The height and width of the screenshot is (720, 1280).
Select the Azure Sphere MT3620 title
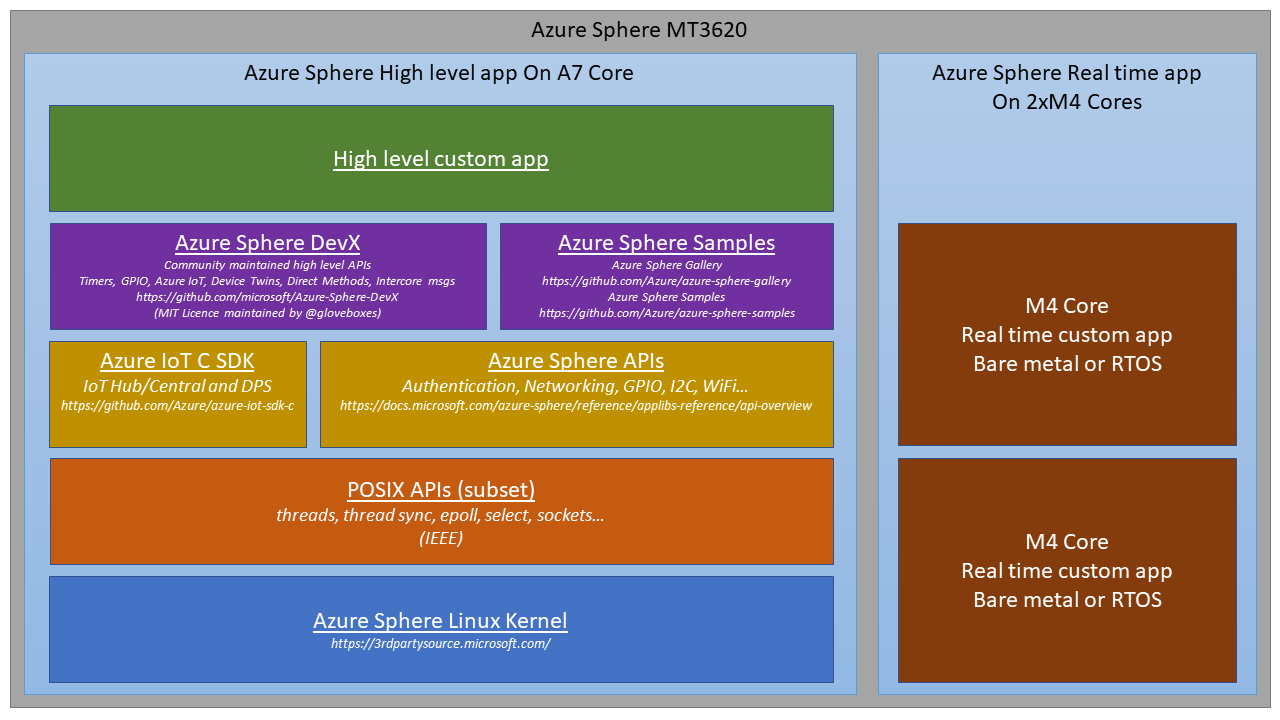[639, 30]
